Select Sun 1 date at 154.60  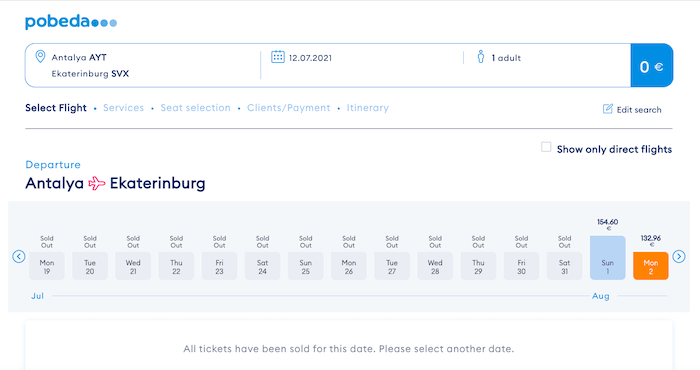pos(608,258)
